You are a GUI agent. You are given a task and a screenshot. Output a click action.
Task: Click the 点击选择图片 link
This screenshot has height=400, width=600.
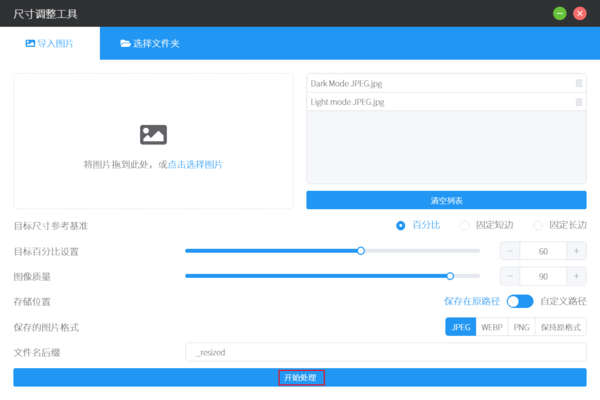(195, 165)
